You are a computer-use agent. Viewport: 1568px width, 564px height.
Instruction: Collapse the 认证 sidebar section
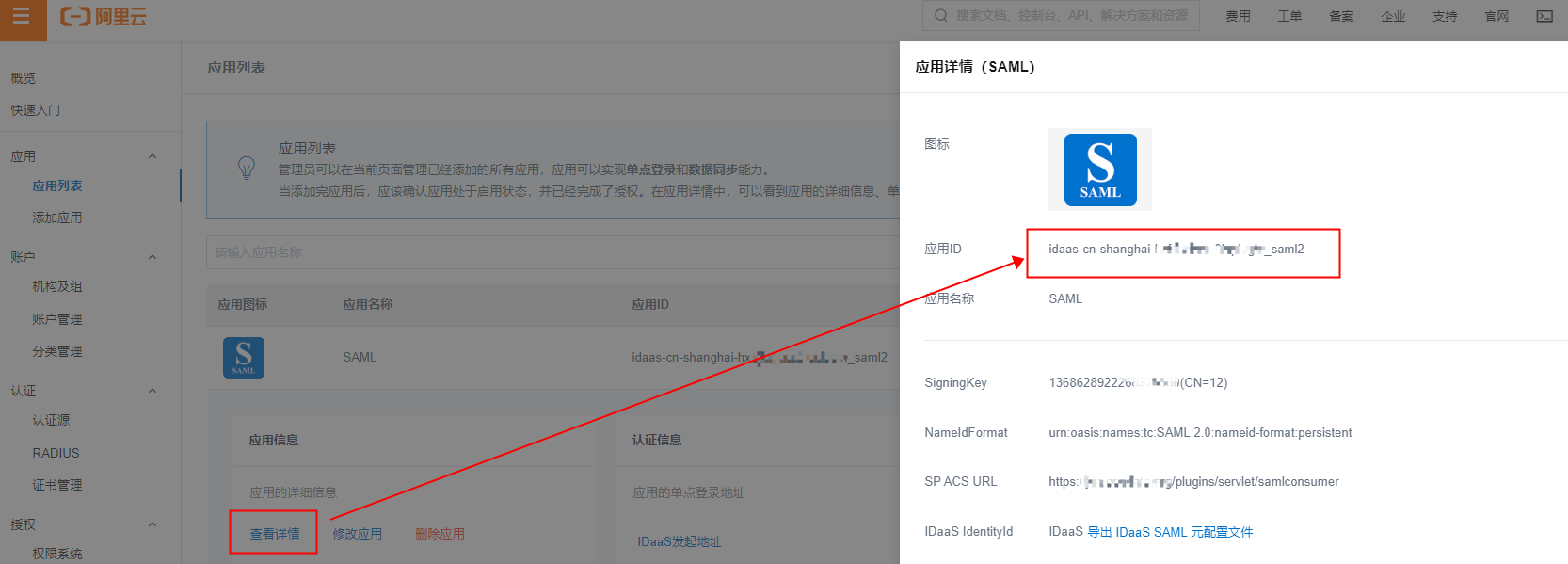click(152, 391)
